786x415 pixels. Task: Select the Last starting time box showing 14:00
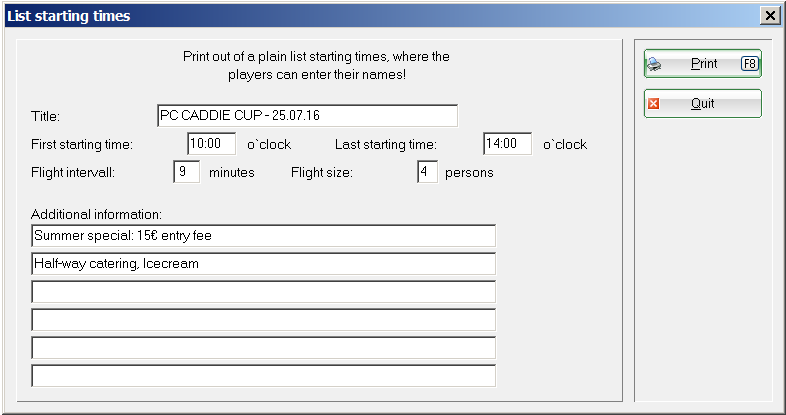[x=507, y=144]
